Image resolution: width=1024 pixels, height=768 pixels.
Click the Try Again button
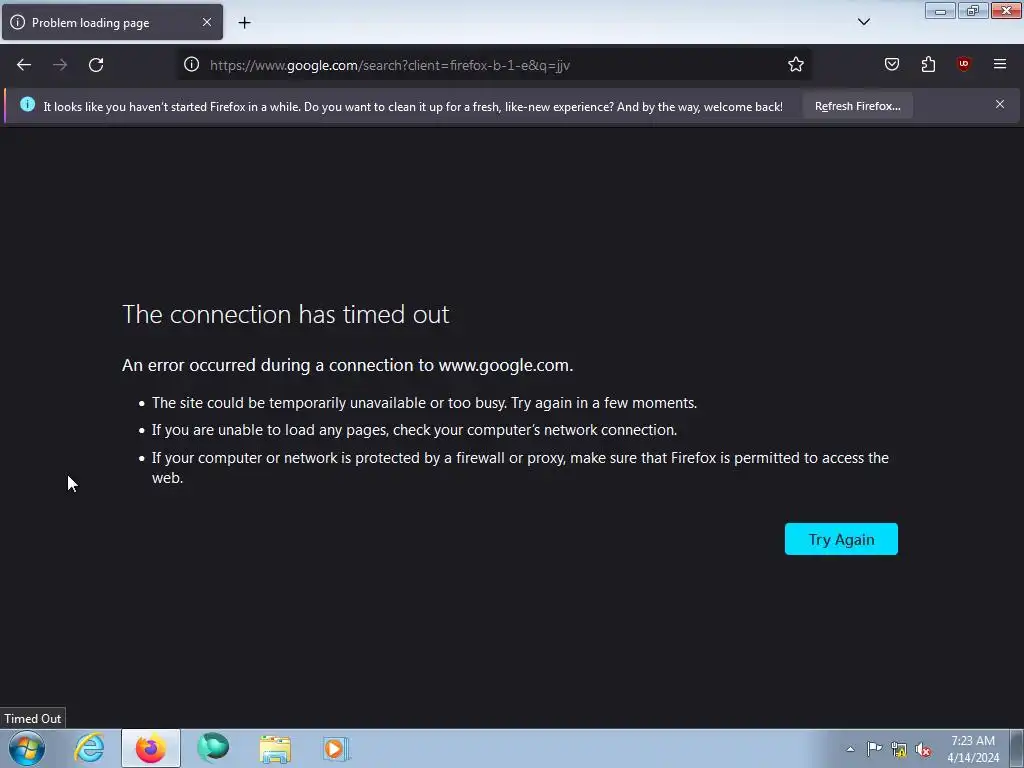tap(841, 539)
